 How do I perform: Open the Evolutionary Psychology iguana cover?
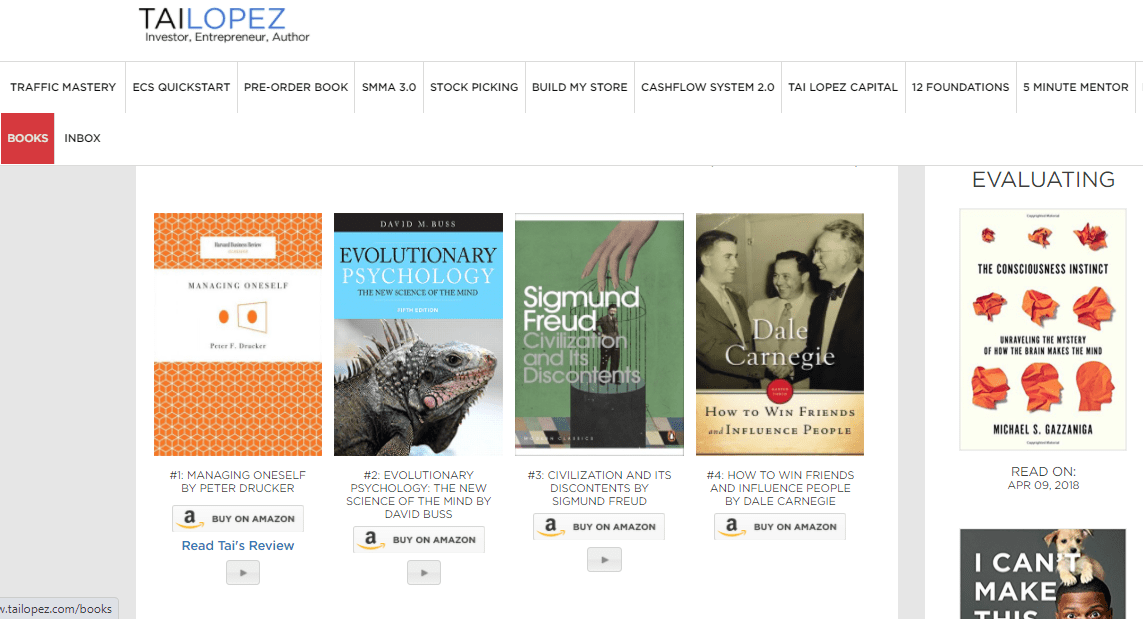click(418, 335)
